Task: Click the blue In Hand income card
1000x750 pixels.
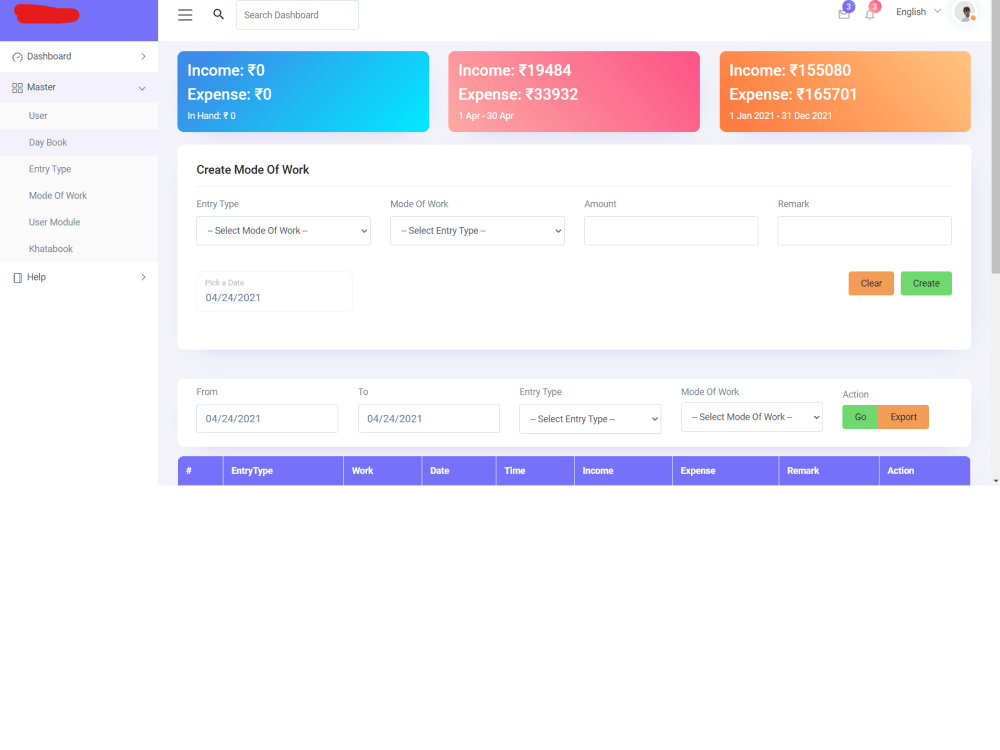Action: [x=303, y=92]
